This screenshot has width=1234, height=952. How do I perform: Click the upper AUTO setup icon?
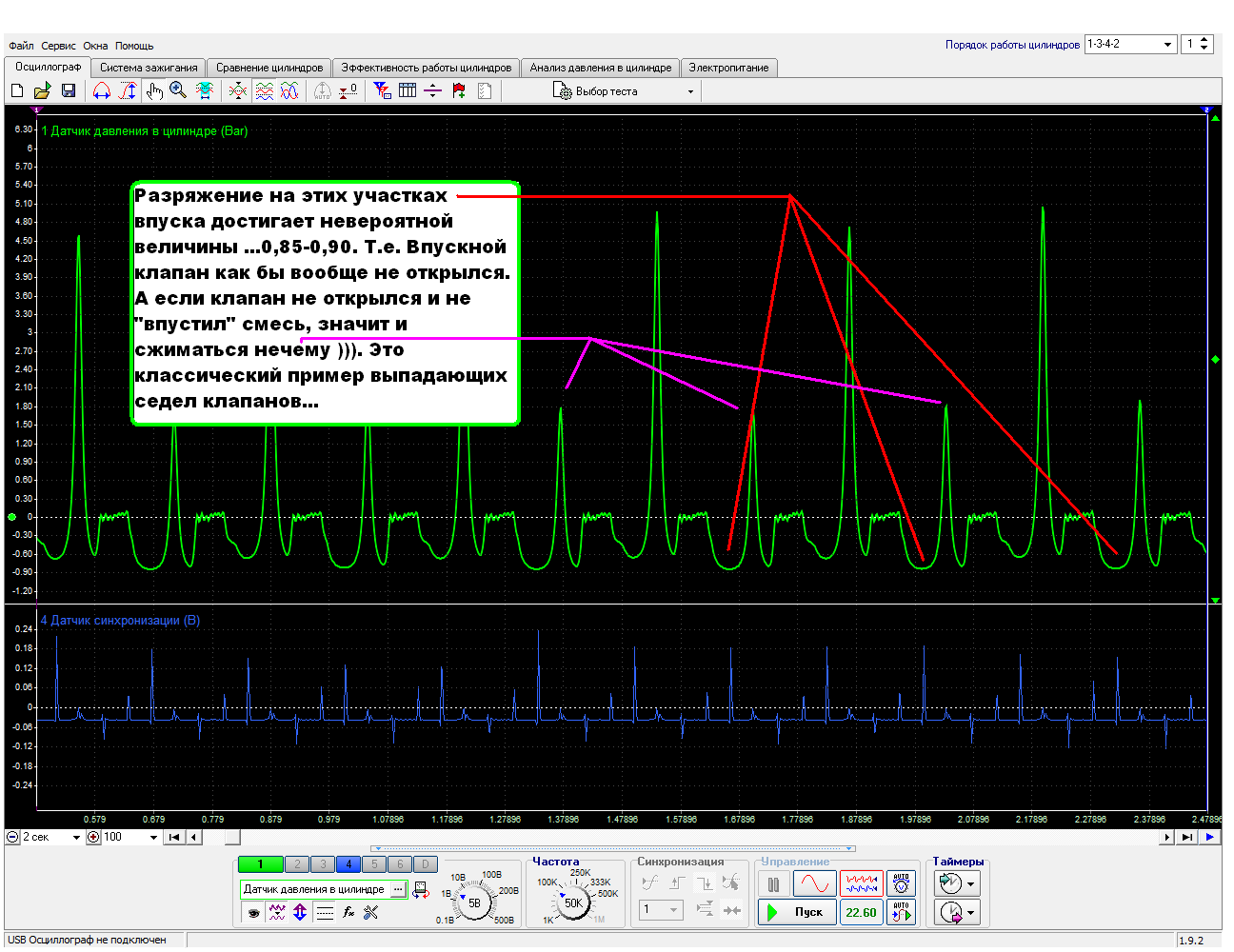(901, 884)
